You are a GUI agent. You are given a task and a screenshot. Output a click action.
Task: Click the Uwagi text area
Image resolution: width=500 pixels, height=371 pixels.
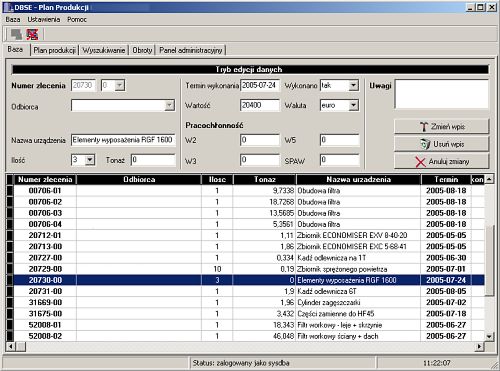(441, 94)
